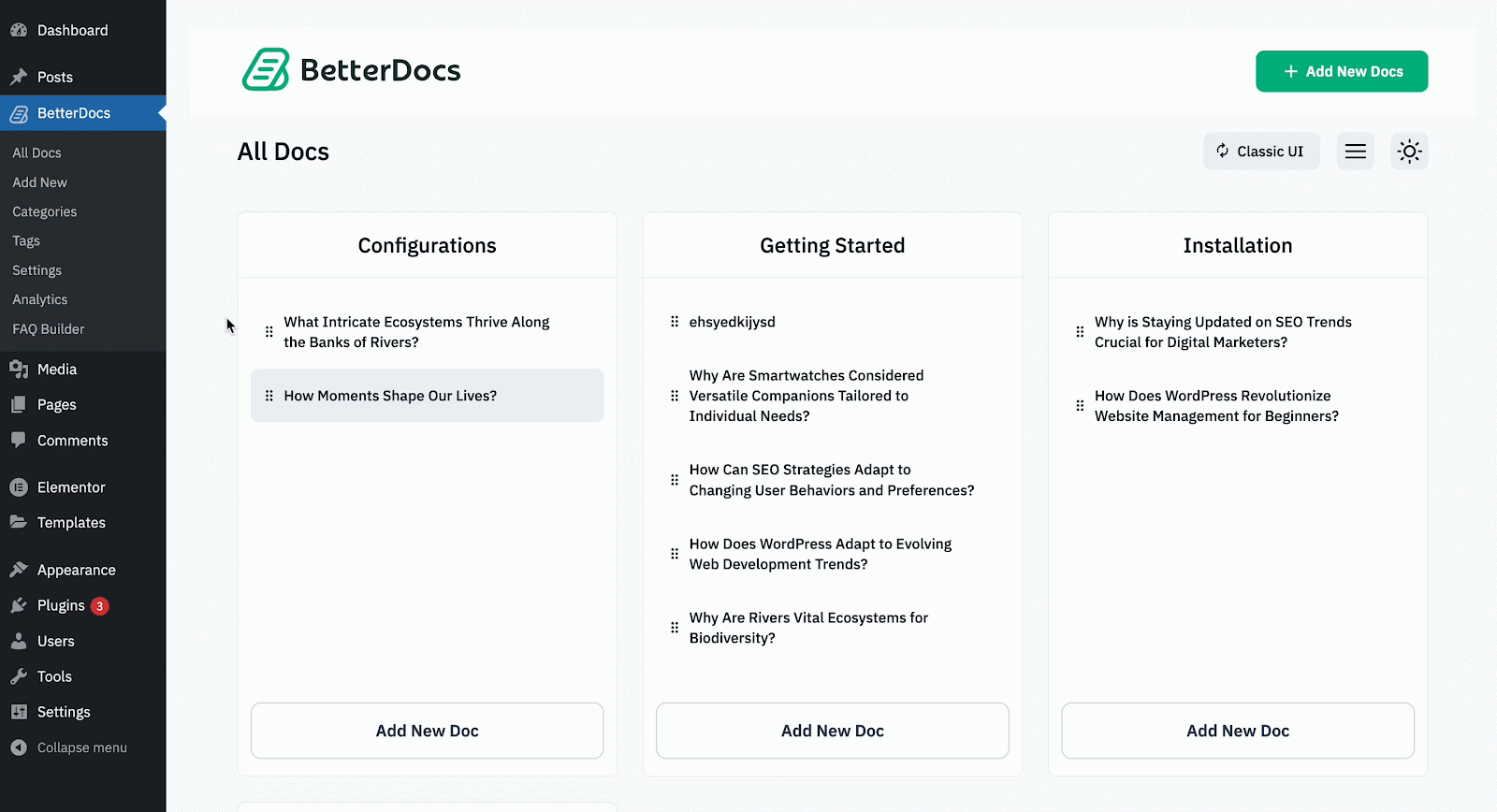
Task: Click drag handle beside 'What Intricate Ecosystems Thrive'
Action: coord(269,332)
